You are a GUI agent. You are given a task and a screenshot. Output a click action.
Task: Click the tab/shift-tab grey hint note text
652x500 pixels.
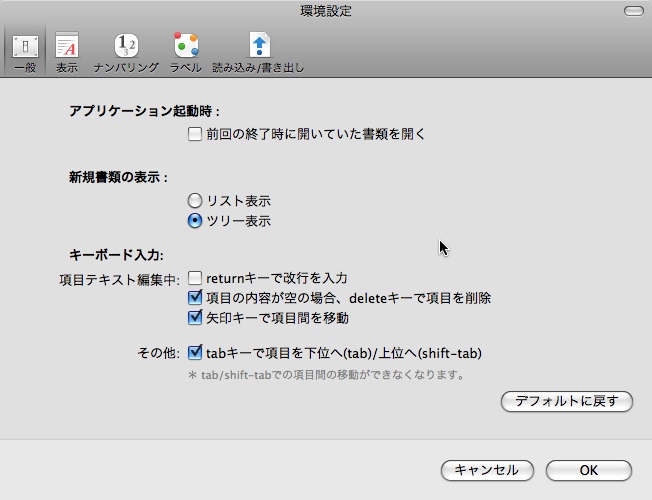(x=326, y=375)
